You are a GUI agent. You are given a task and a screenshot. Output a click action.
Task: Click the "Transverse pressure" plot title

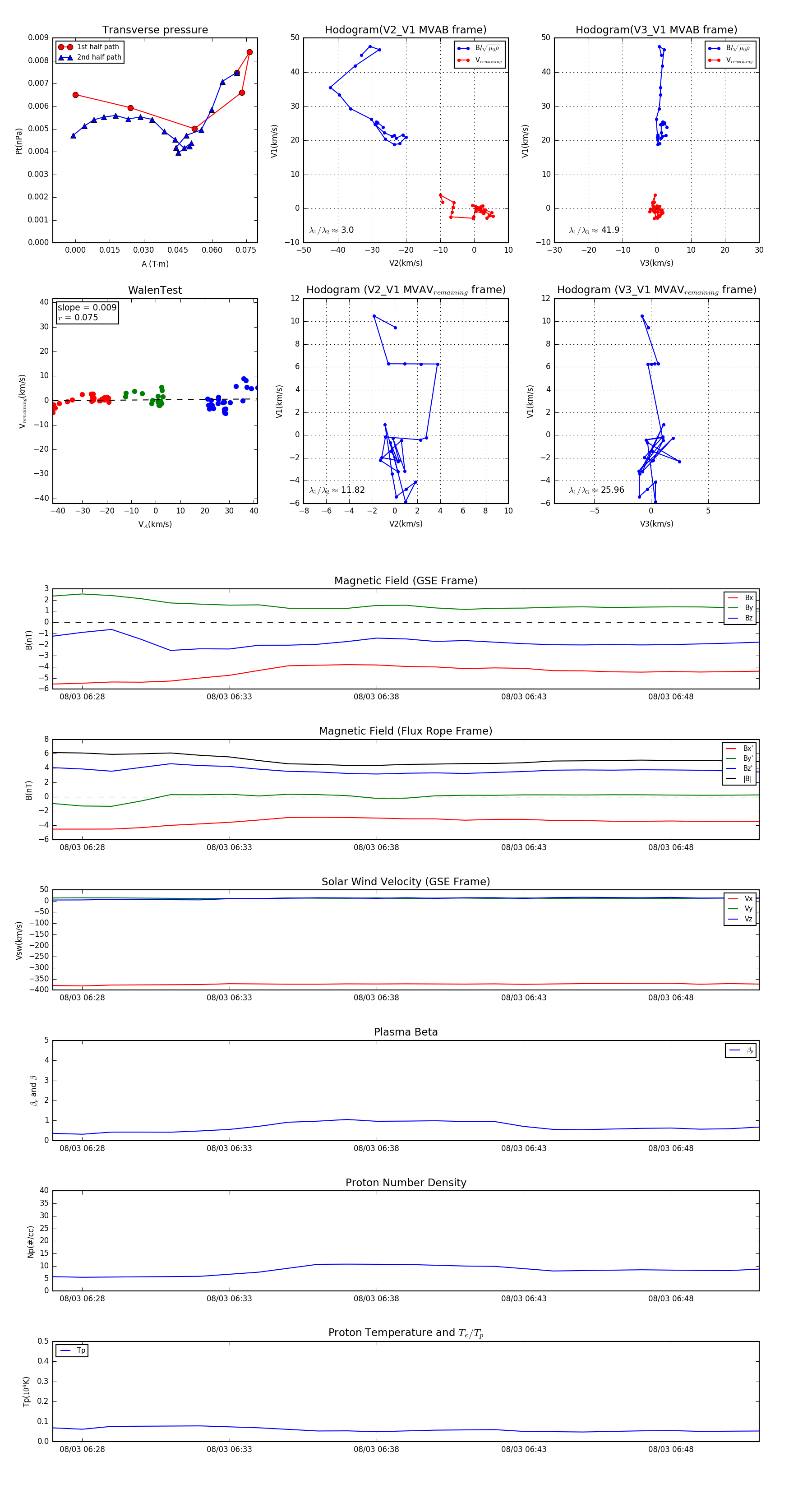(x=155, y=30)
